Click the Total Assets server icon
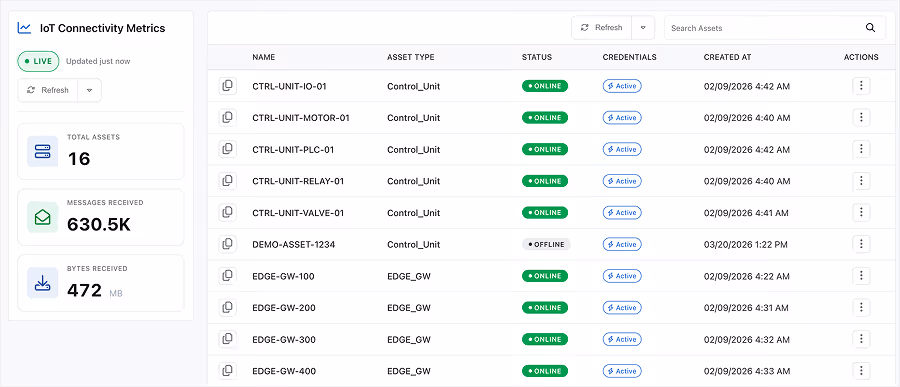Viewport: 900px width, 387px height. [43, 152]
